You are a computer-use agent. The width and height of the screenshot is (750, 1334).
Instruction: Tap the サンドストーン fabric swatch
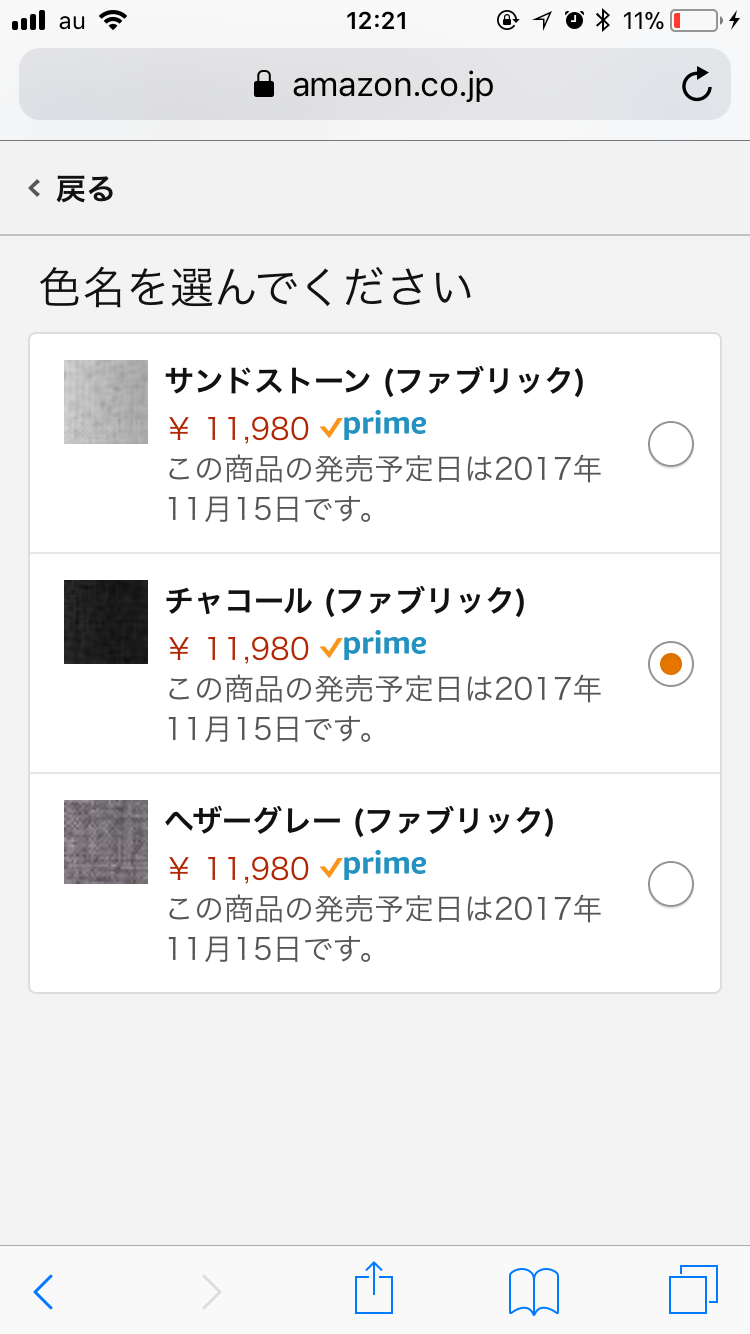click(106, 402)
